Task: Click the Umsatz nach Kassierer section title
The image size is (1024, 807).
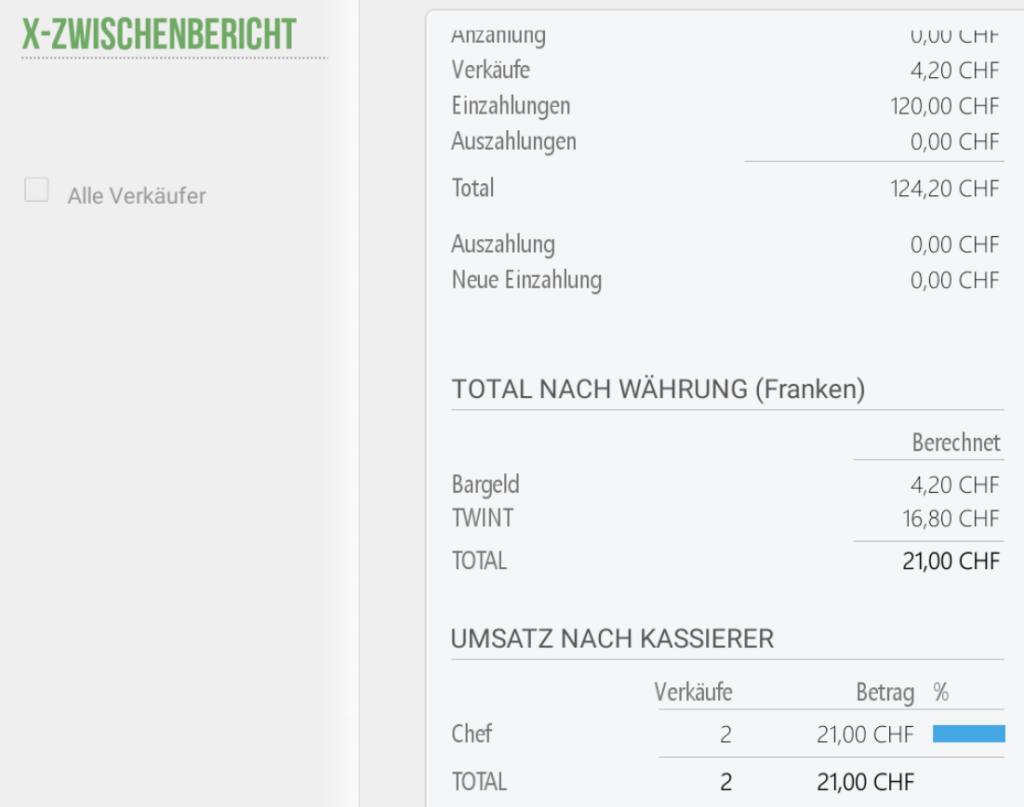Action: click(612, 639)
